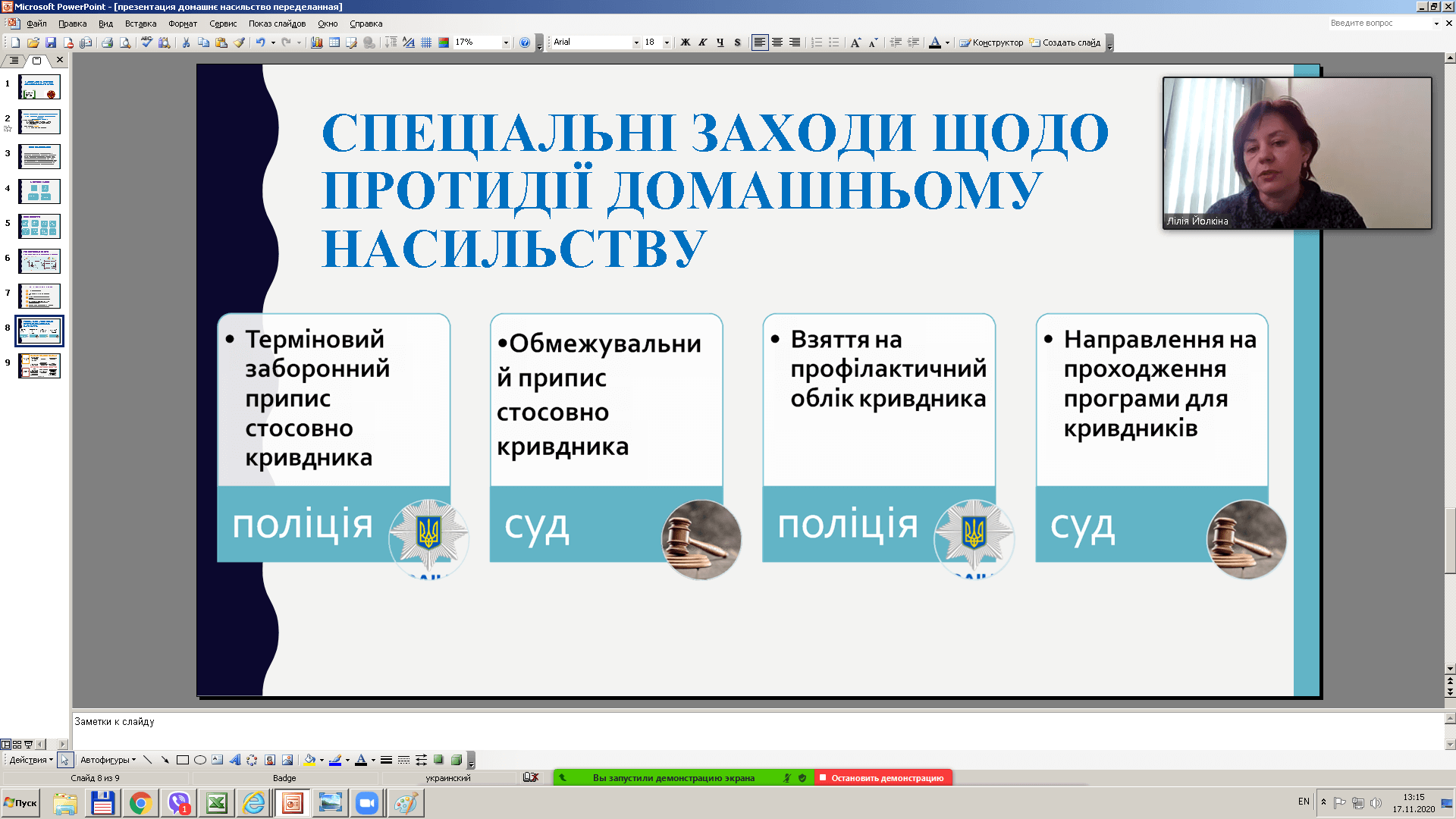The width and height of the screenshot is (1456, 819).
Task: Select slide 5 thumbnail
Action: (x=39, y=226)
